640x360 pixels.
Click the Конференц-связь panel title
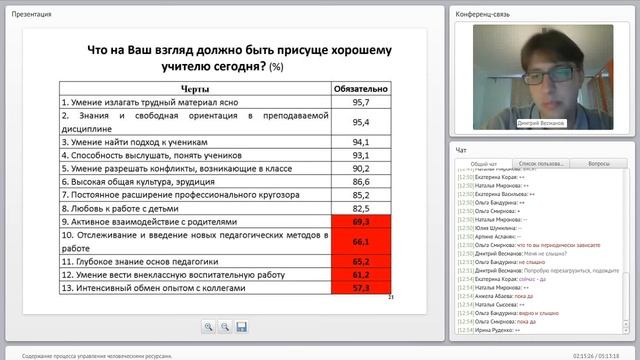point(482,14)
